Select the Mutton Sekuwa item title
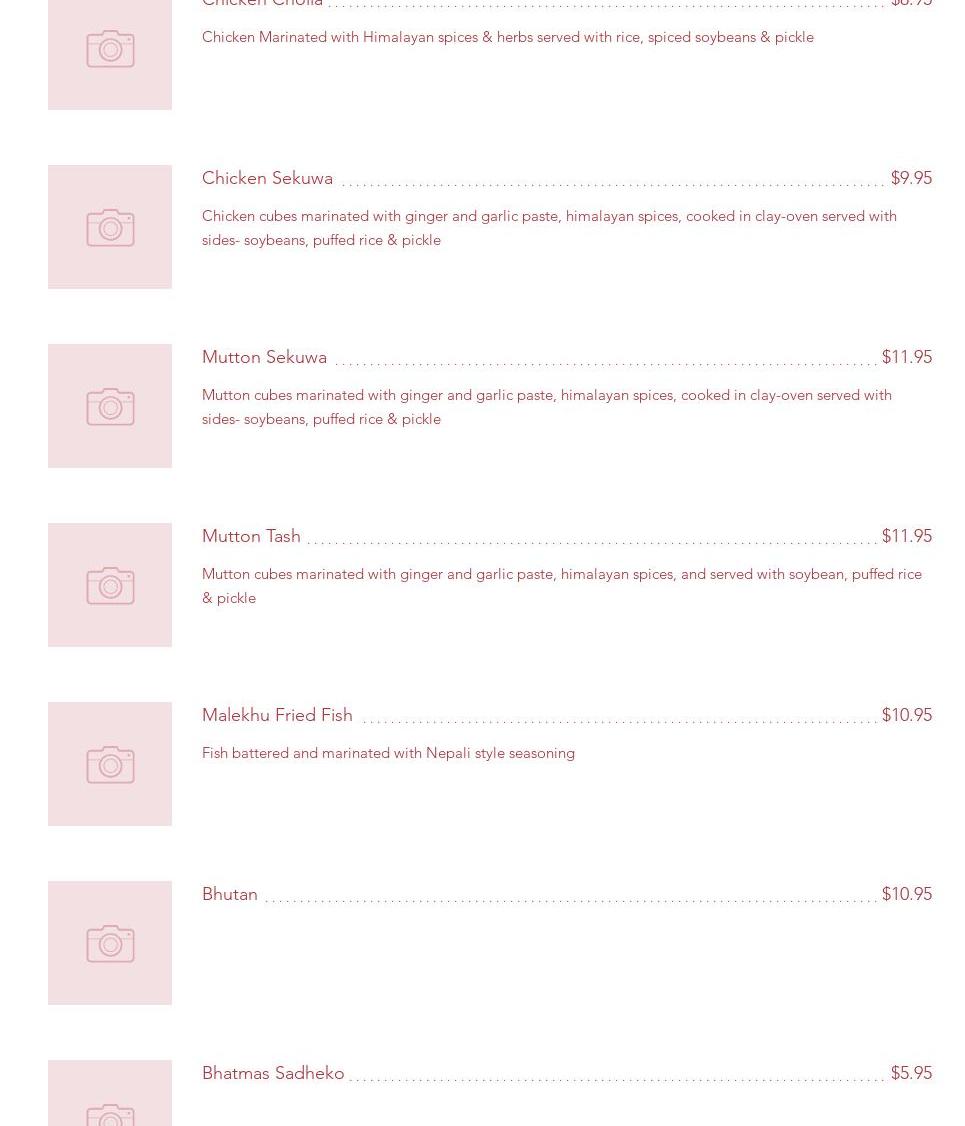The height and width of the screenshot is (1126, 965). [264, 357]
